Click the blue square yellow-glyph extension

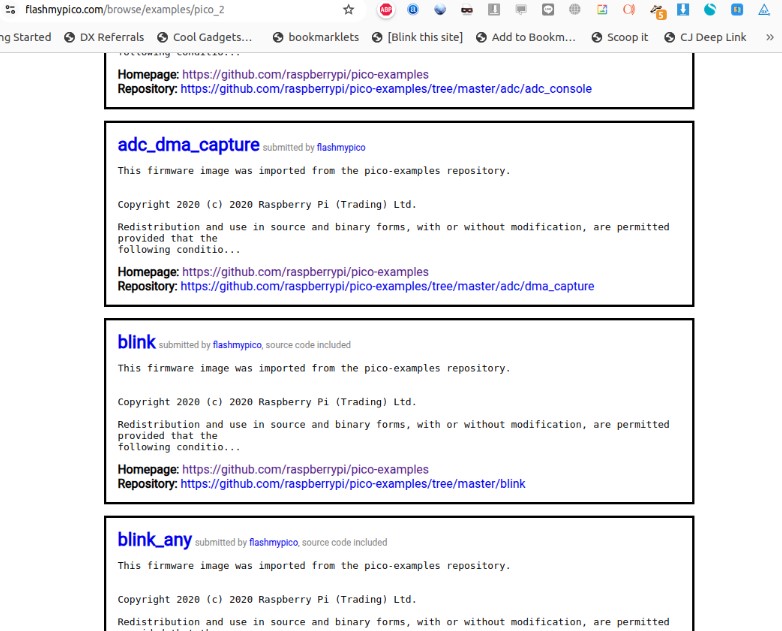tap(737, 9)
